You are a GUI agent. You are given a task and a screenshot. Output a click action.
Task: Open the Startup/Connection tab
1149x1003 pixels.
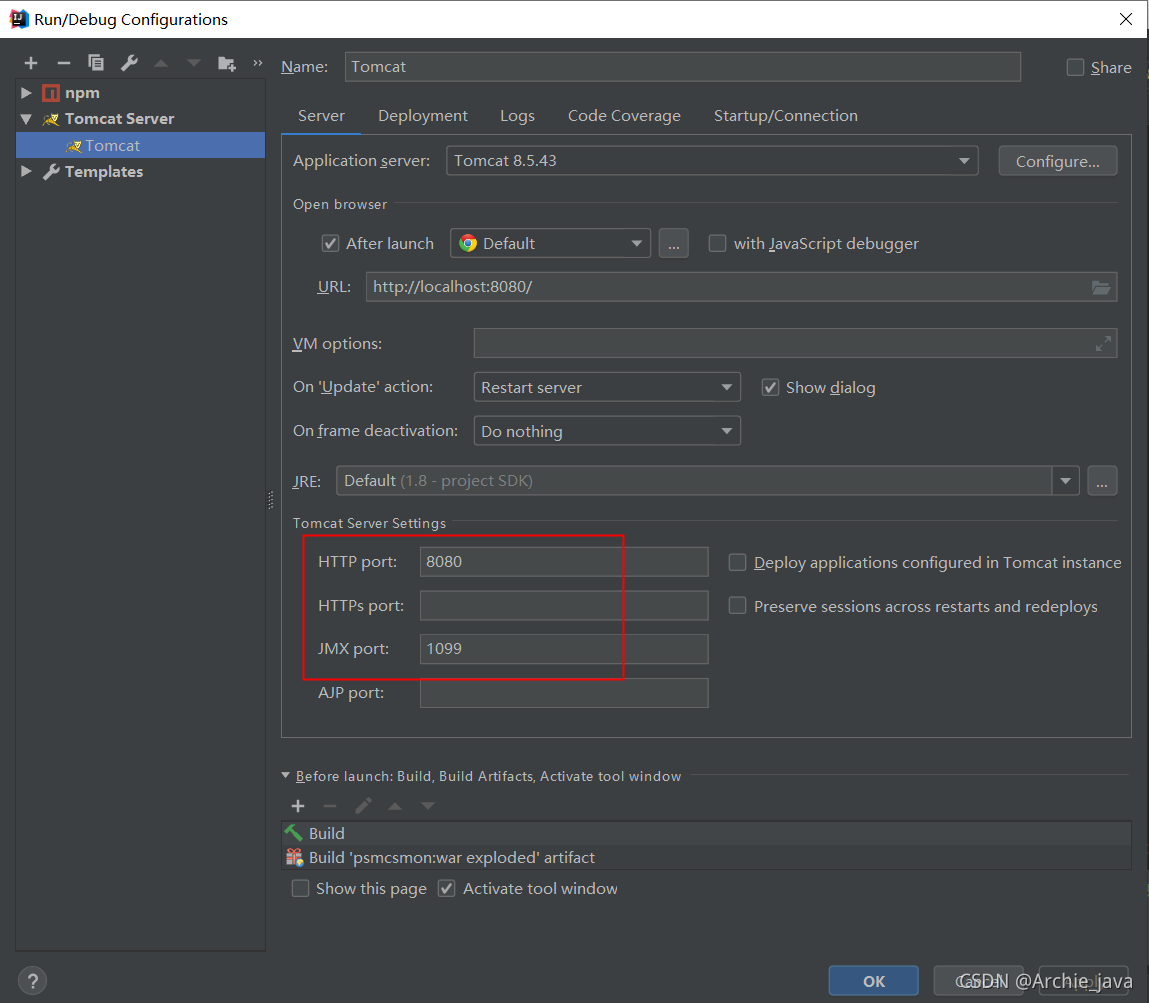(x=786, y=116)
